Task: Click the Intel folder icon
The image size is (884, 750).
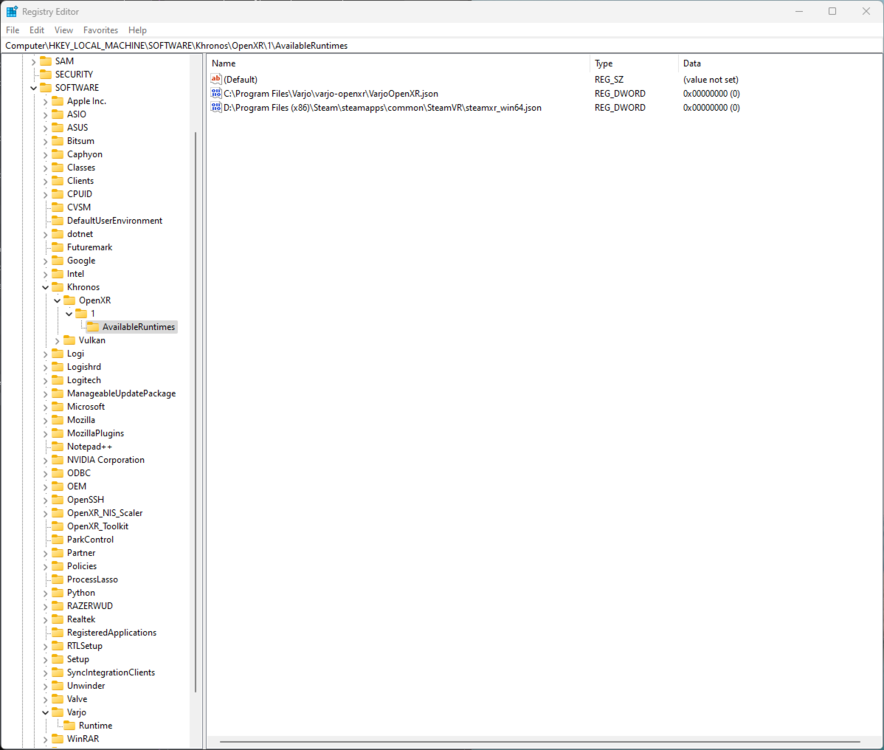Action: click(x=58, y=273)
